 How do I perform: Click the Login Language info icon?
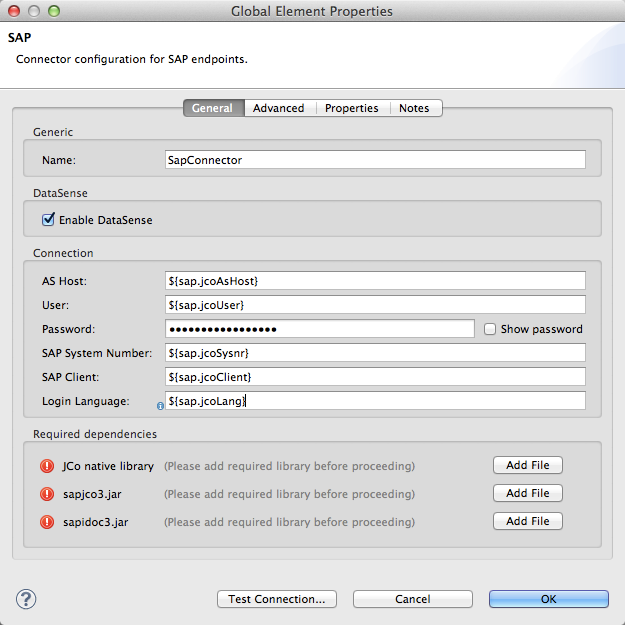point(160,406)
